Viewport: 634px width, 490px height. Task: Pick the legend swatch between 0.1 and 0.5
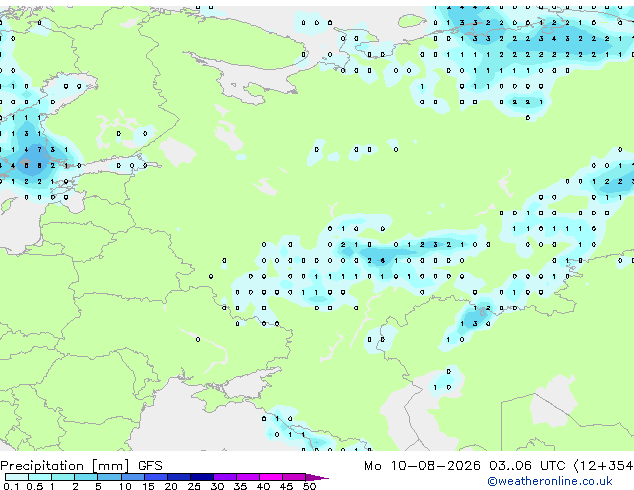[x=17, y=477]
